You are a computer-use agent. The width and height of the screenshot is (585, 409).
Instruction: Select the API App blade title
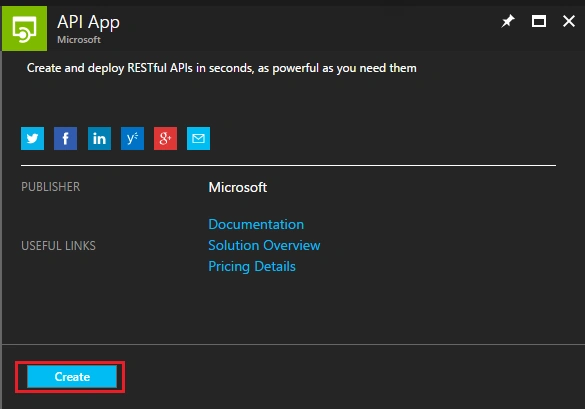click(88, 22)
